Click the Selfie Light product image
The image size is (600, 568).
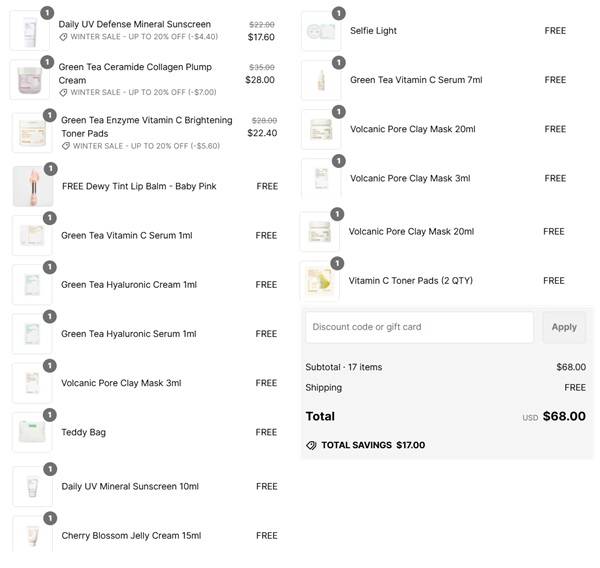[x=320, y=31]
